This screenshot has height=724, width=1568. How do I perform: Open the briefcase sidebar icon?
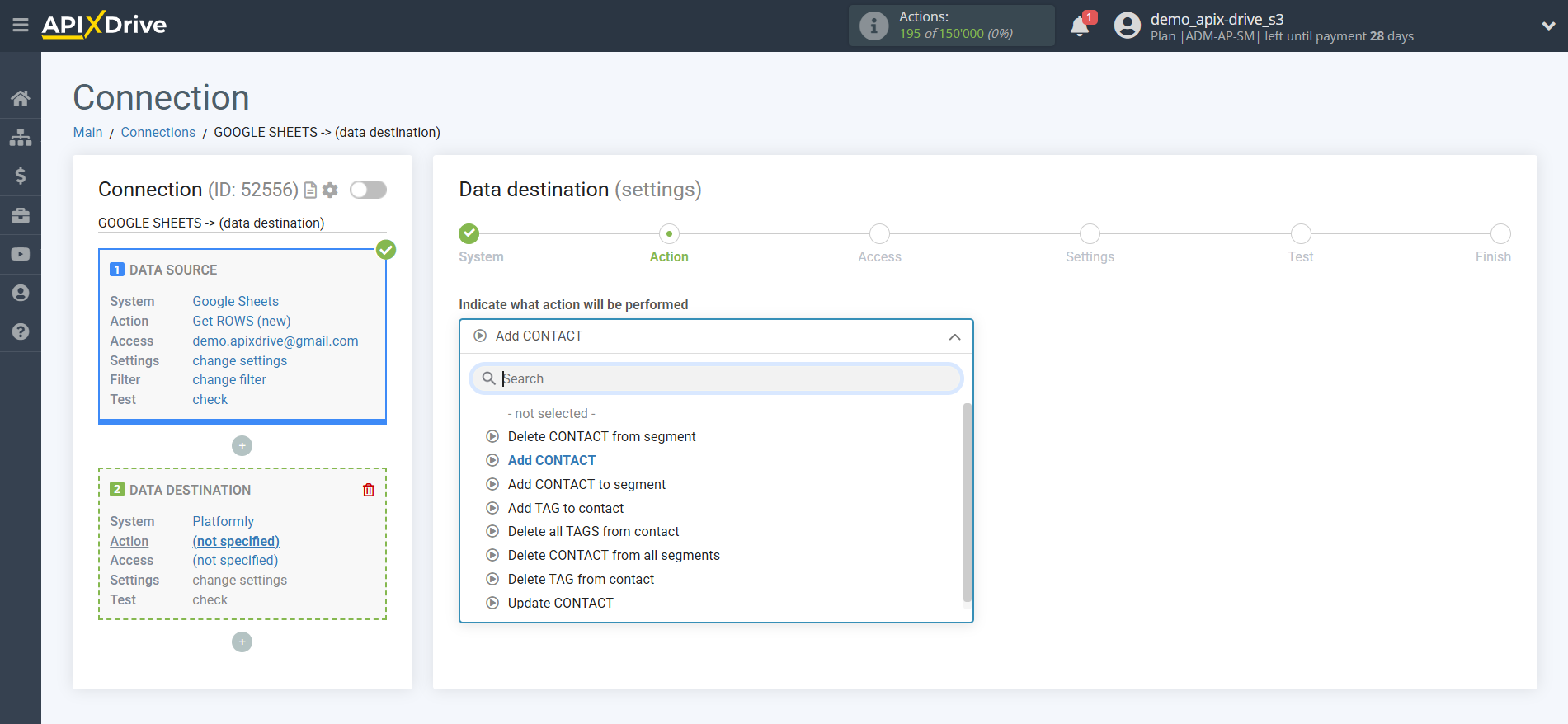[21, 215]
